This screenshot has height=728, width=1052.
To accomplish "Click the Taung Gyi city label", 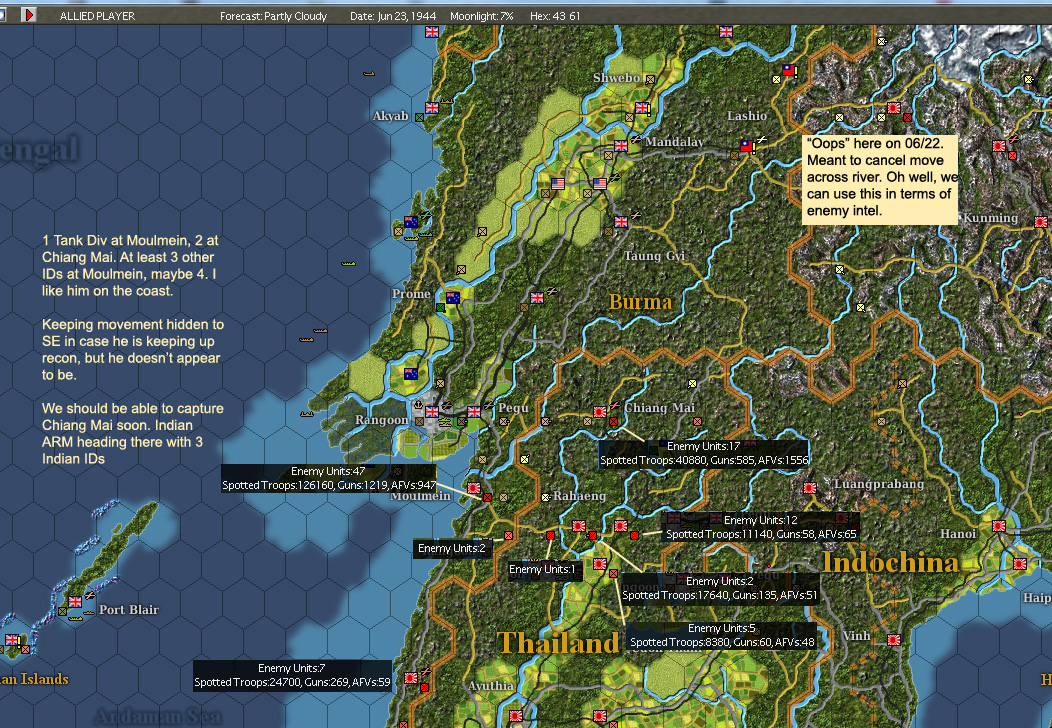I will 655,256.
